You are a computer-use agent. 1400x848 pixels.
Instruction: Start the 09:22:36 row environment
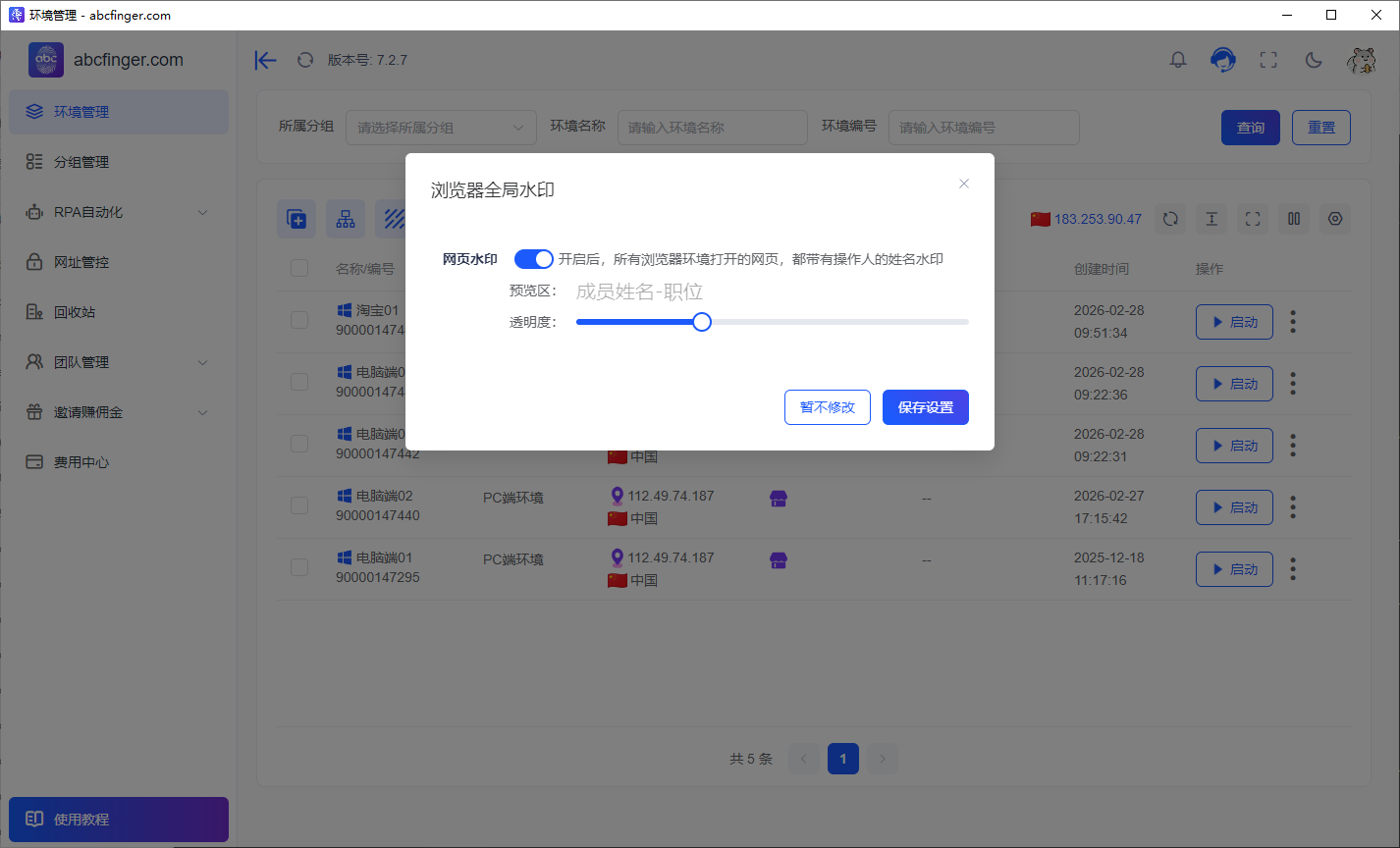[1234, 384]
